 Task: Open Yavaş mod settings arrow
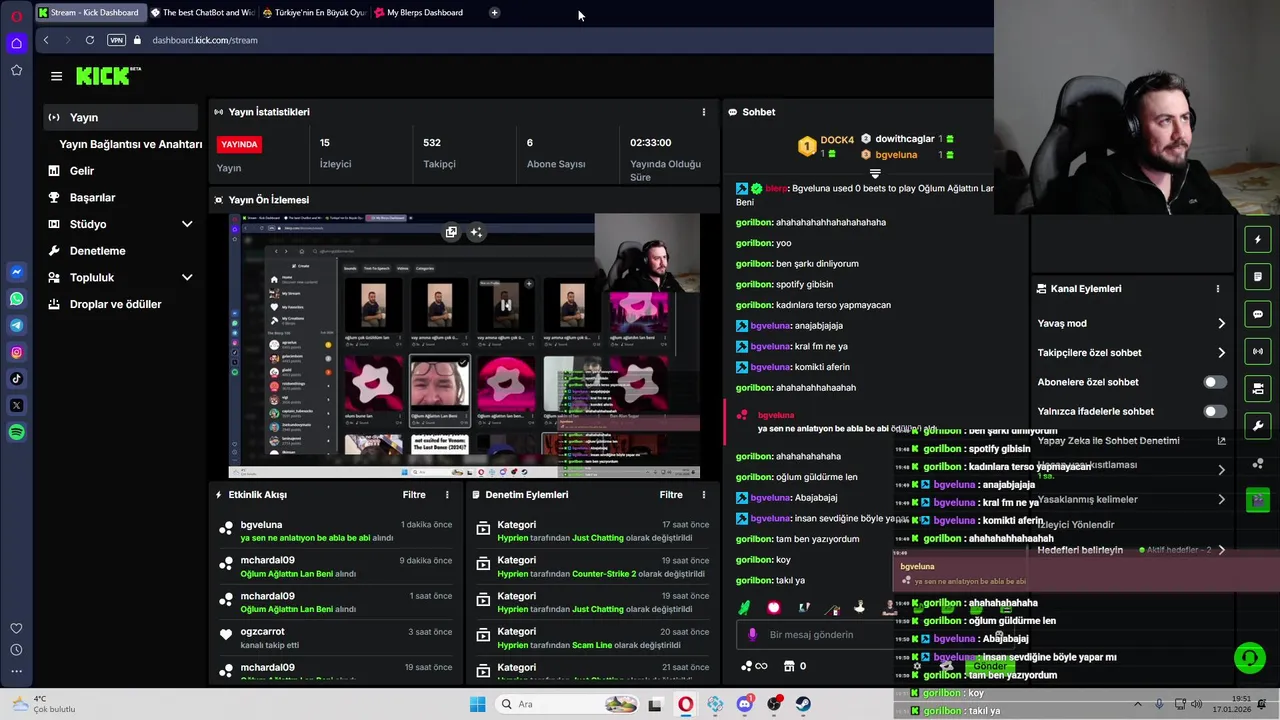(1221, 323)
